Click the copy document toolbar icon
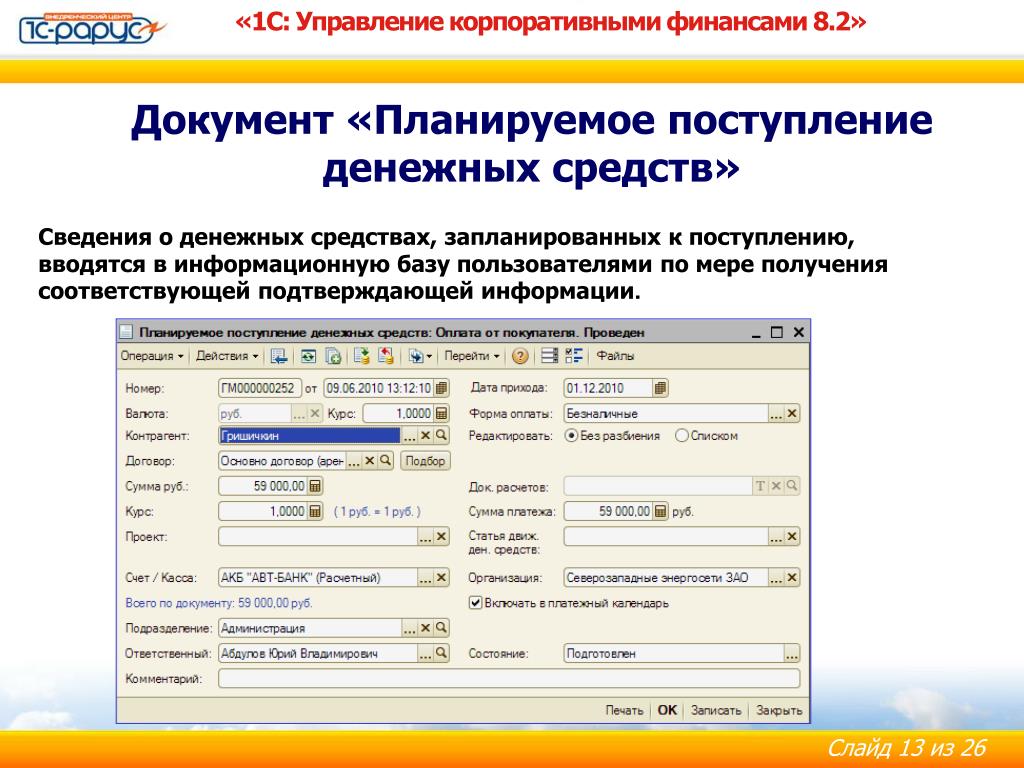This screenshot has height=768, width=1024. click(x=333, y=356)
